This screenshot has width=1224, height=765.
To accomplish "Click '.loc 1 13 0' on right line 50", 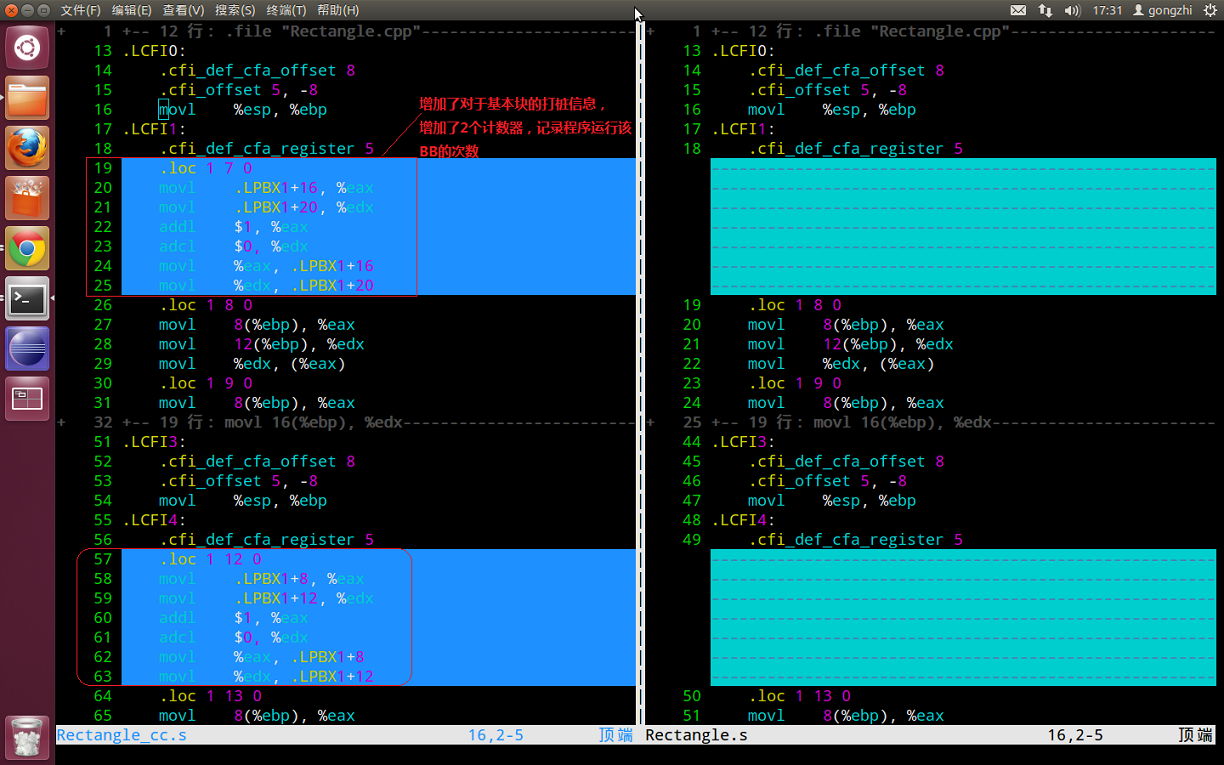I will pos(799,696).
